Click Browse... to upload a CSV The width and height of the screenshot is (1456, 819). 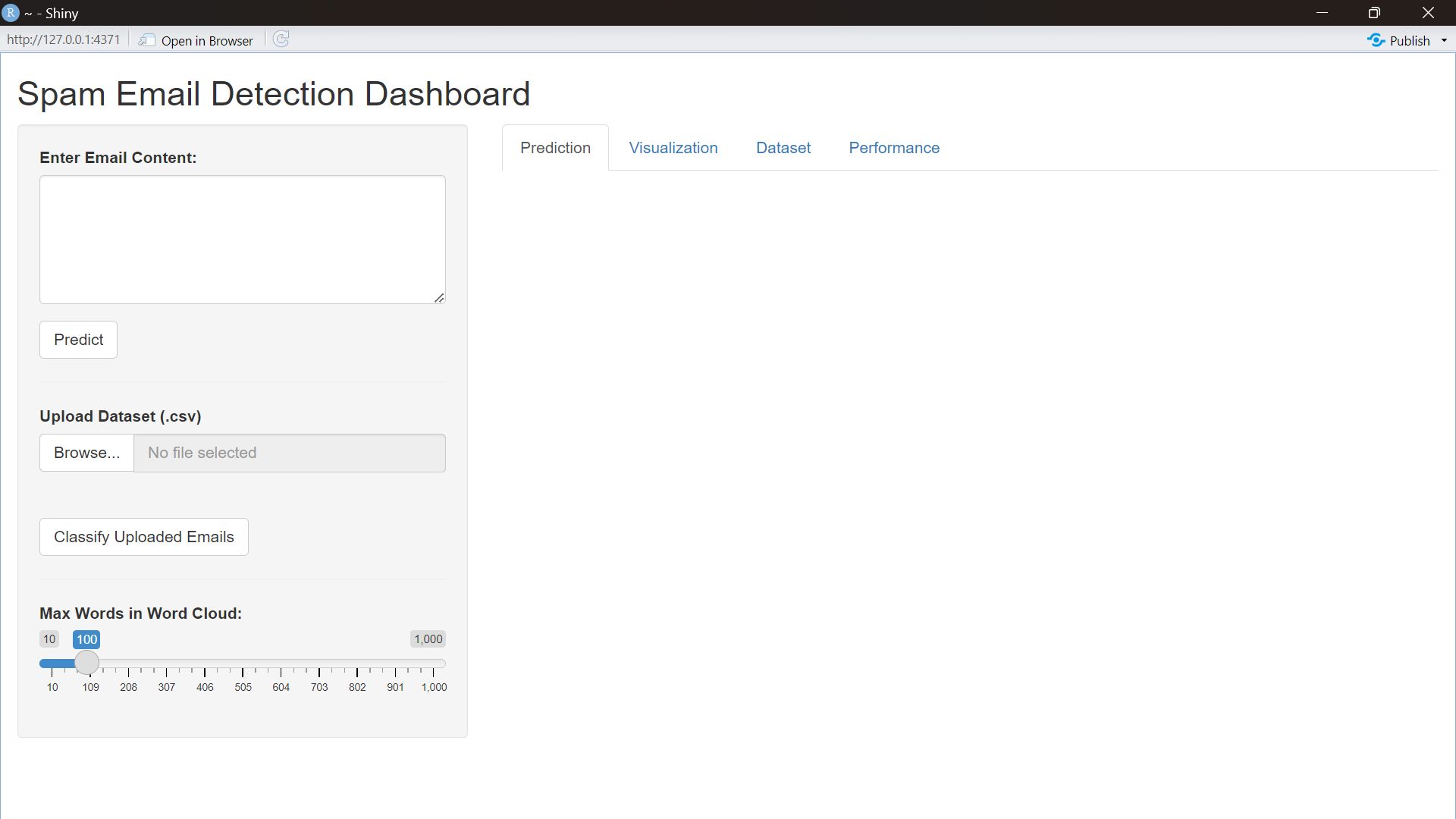[86, 453]
